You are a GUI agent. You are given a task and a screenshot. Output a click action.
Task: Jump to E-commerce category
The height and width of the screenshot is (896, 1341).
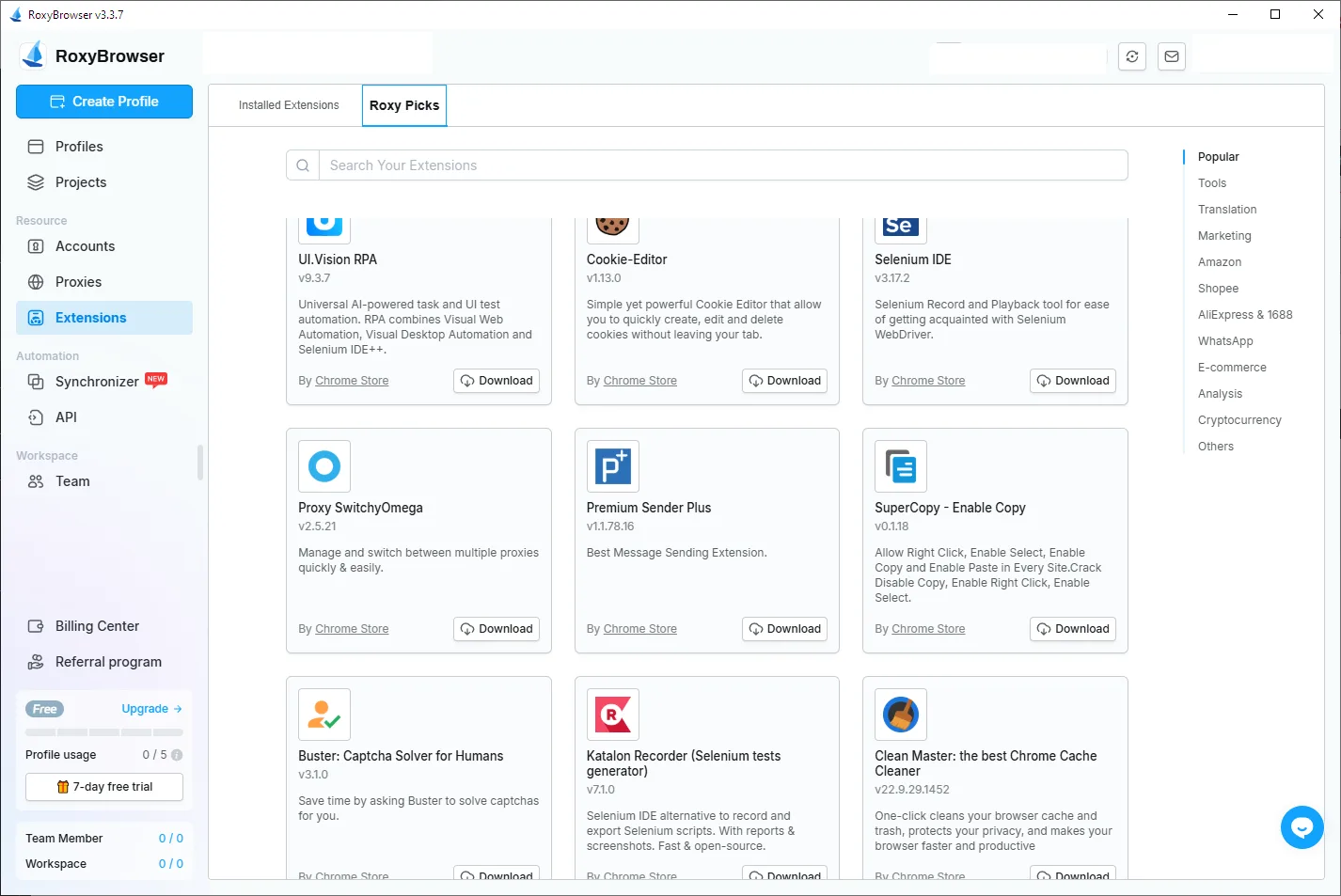1232,368
